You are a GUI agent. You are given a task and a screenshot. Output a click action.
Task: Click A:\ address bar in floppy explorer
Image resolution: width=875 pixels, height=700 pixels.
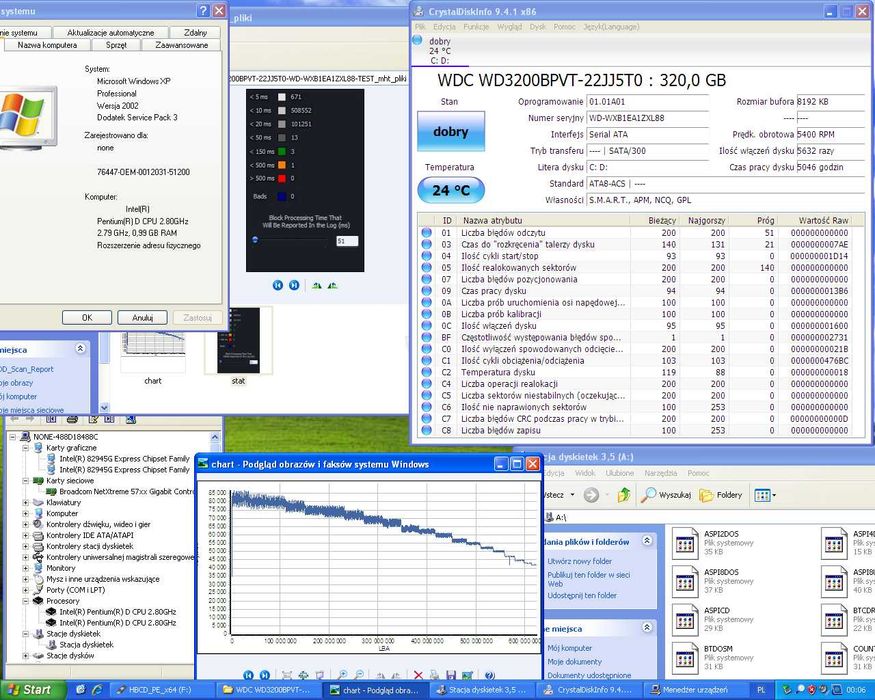coord(709,517)
